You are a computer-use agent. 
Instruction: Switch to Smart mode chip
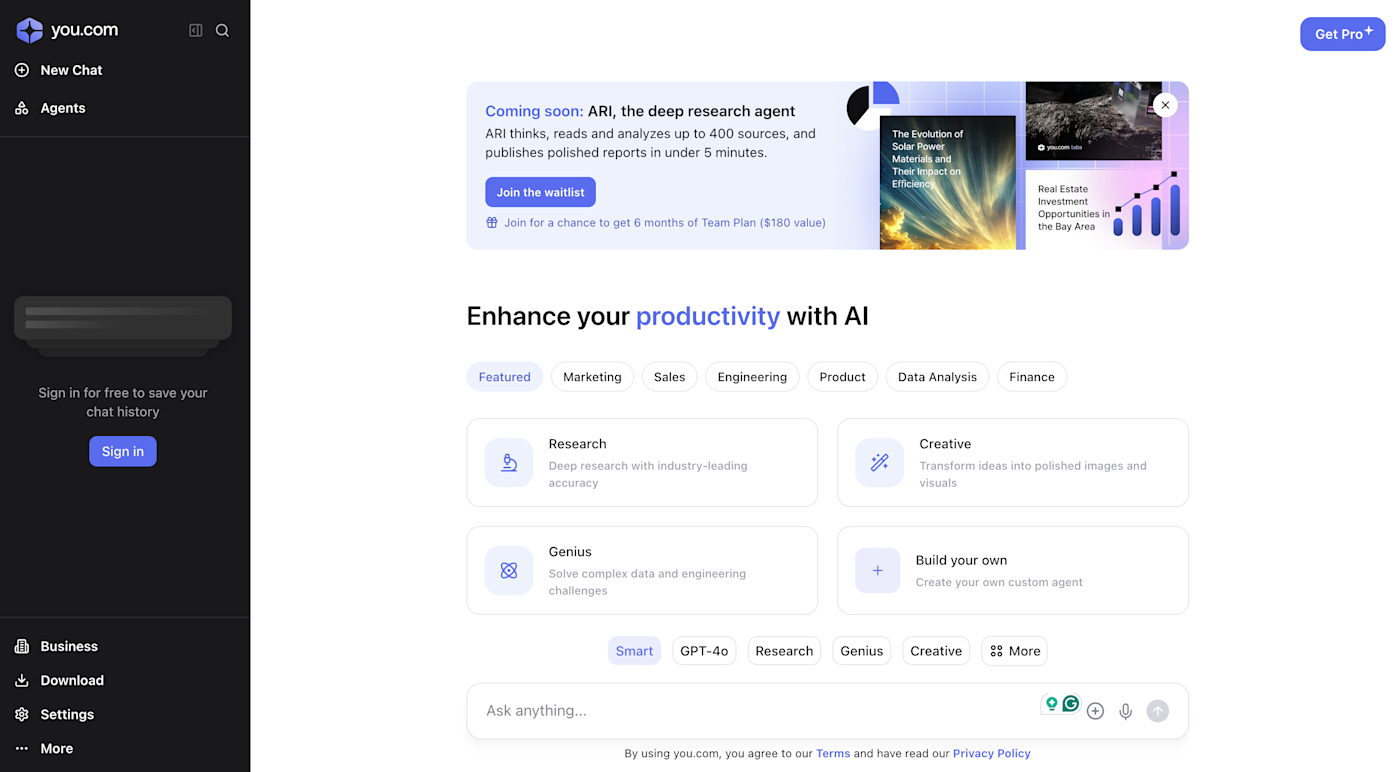[635, 651]
